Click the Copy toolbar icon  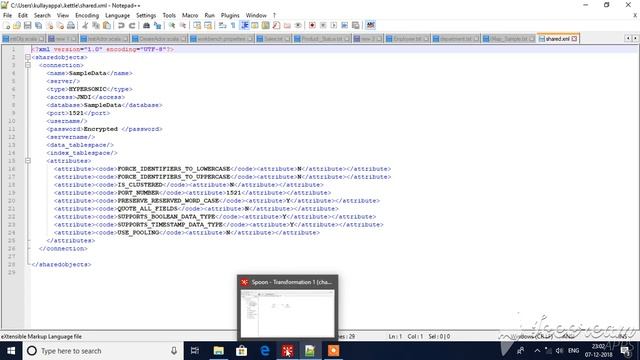[x=96, y=25]
